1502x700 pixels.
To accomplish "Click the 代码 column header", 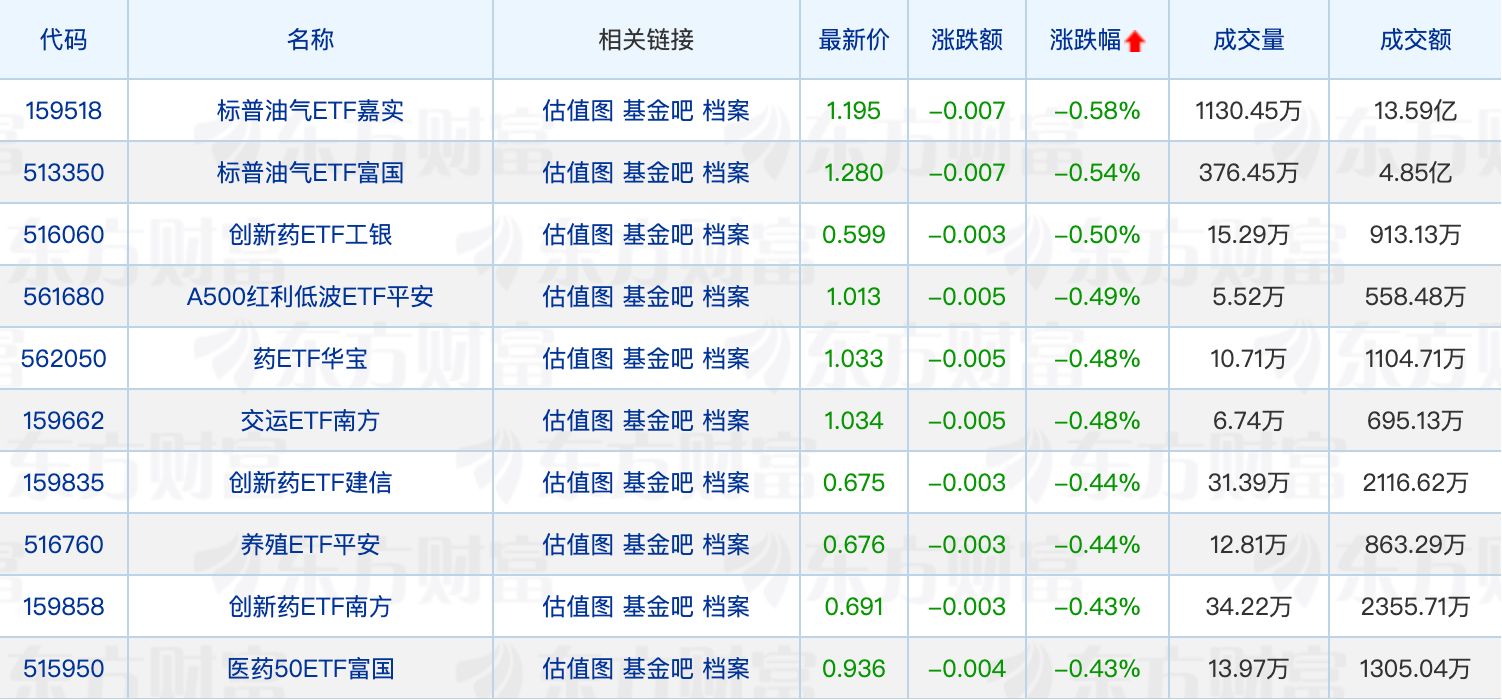I will tap(63, 40).
